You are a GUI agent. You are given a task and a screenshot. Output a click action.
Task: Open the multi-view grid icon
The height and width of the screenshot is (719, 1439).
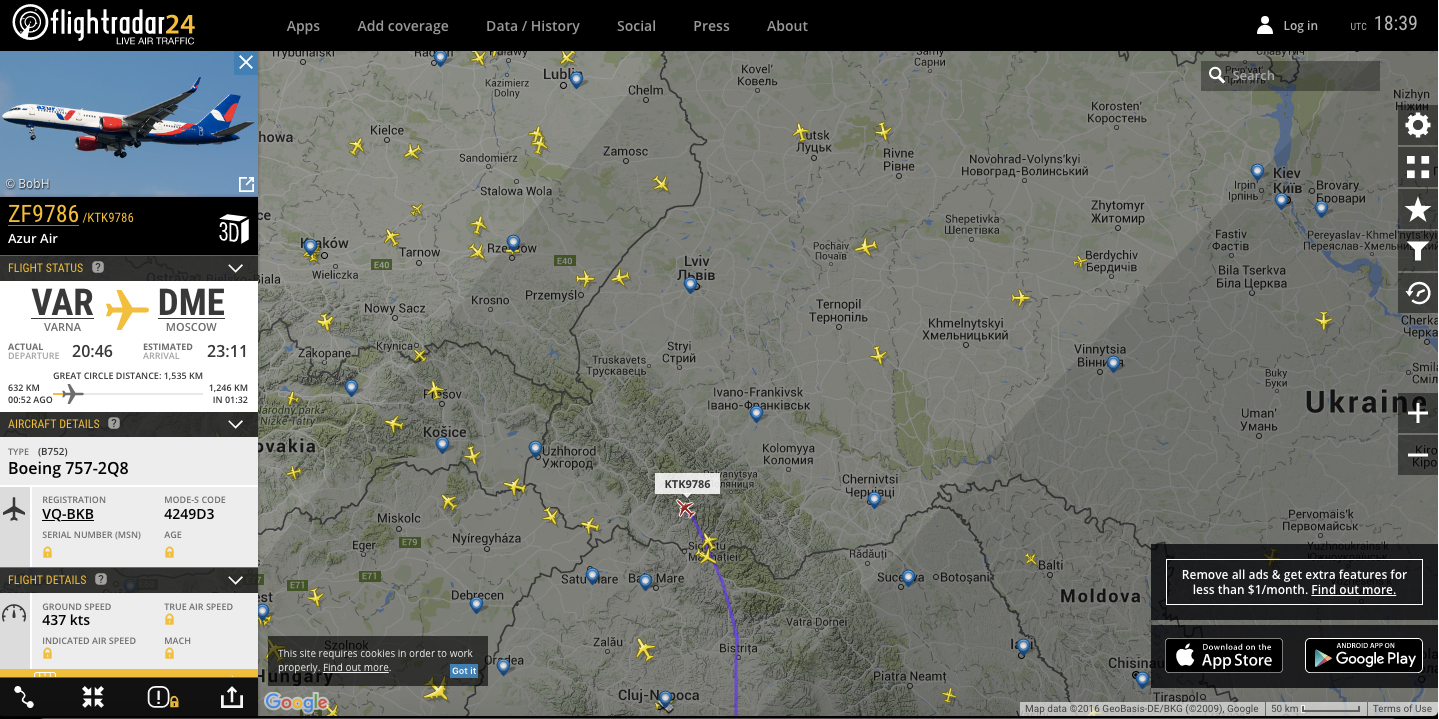(1417, 167)
